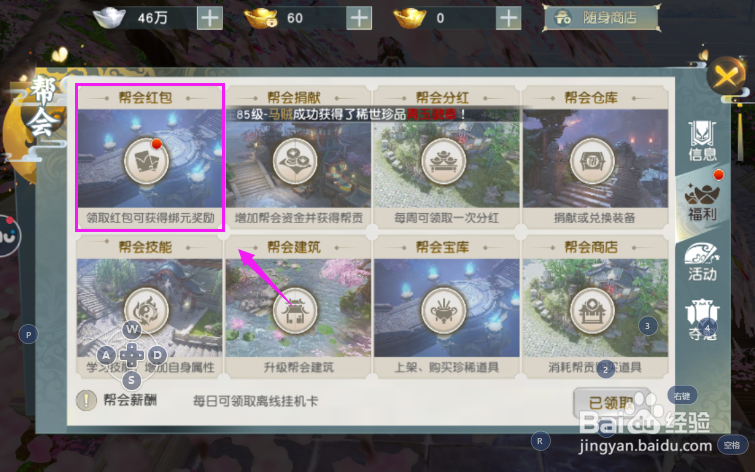Open the 帮会捐献 donation icon
The width and height of the screenshot is (755, 472).
pyautogui.click(x=295, y=161)
